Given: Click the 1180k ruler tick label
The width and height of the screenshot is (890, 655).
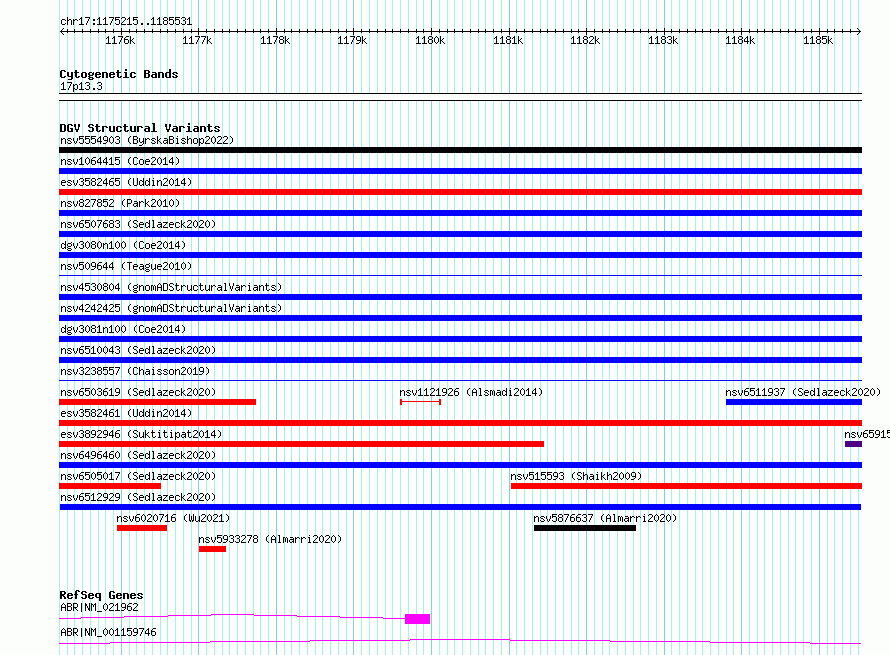Looking at the screenshot, I should tap(430, 40).
